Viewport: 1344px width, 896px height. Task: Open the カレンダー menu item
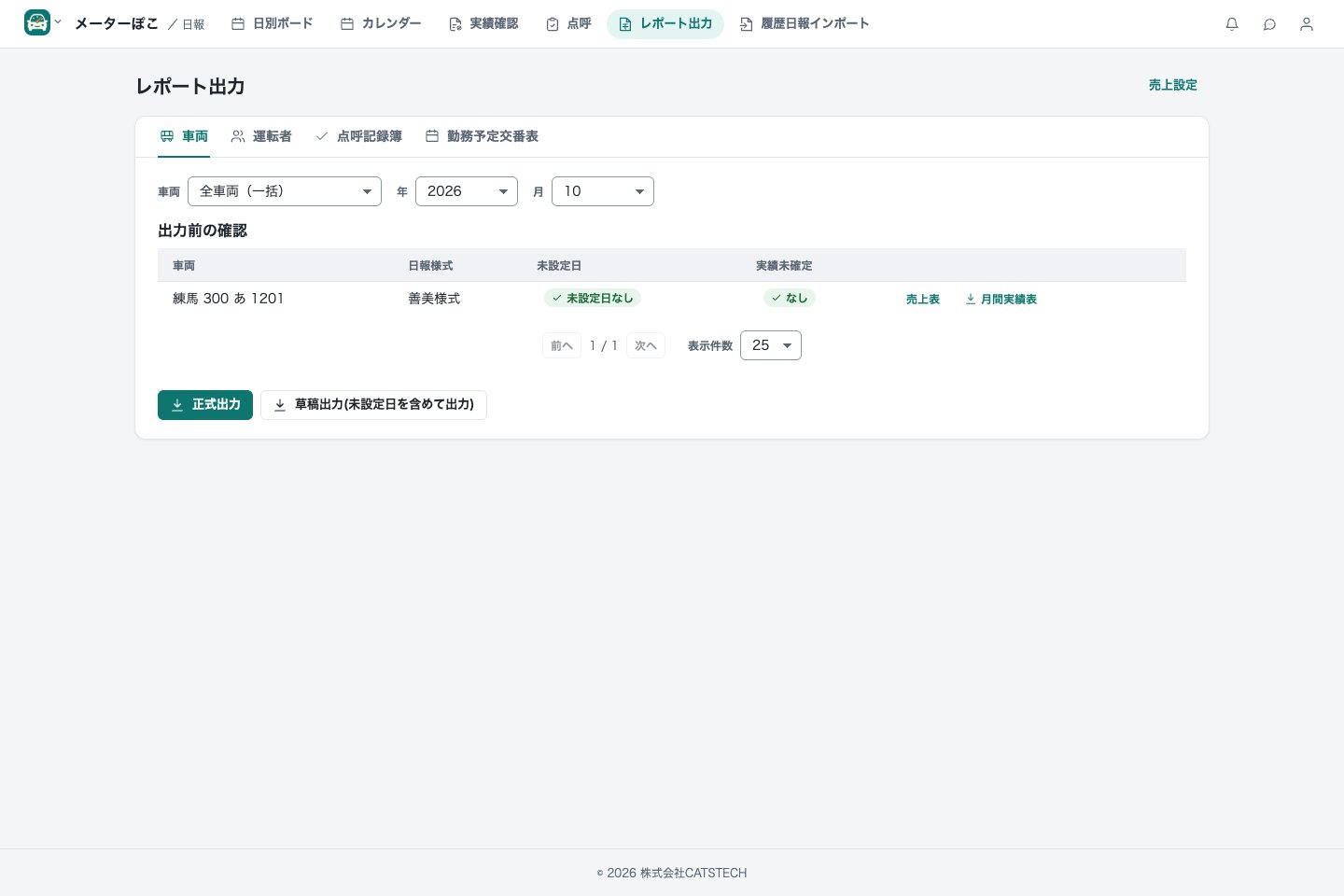pyautogui.click(x=381, y=23)
